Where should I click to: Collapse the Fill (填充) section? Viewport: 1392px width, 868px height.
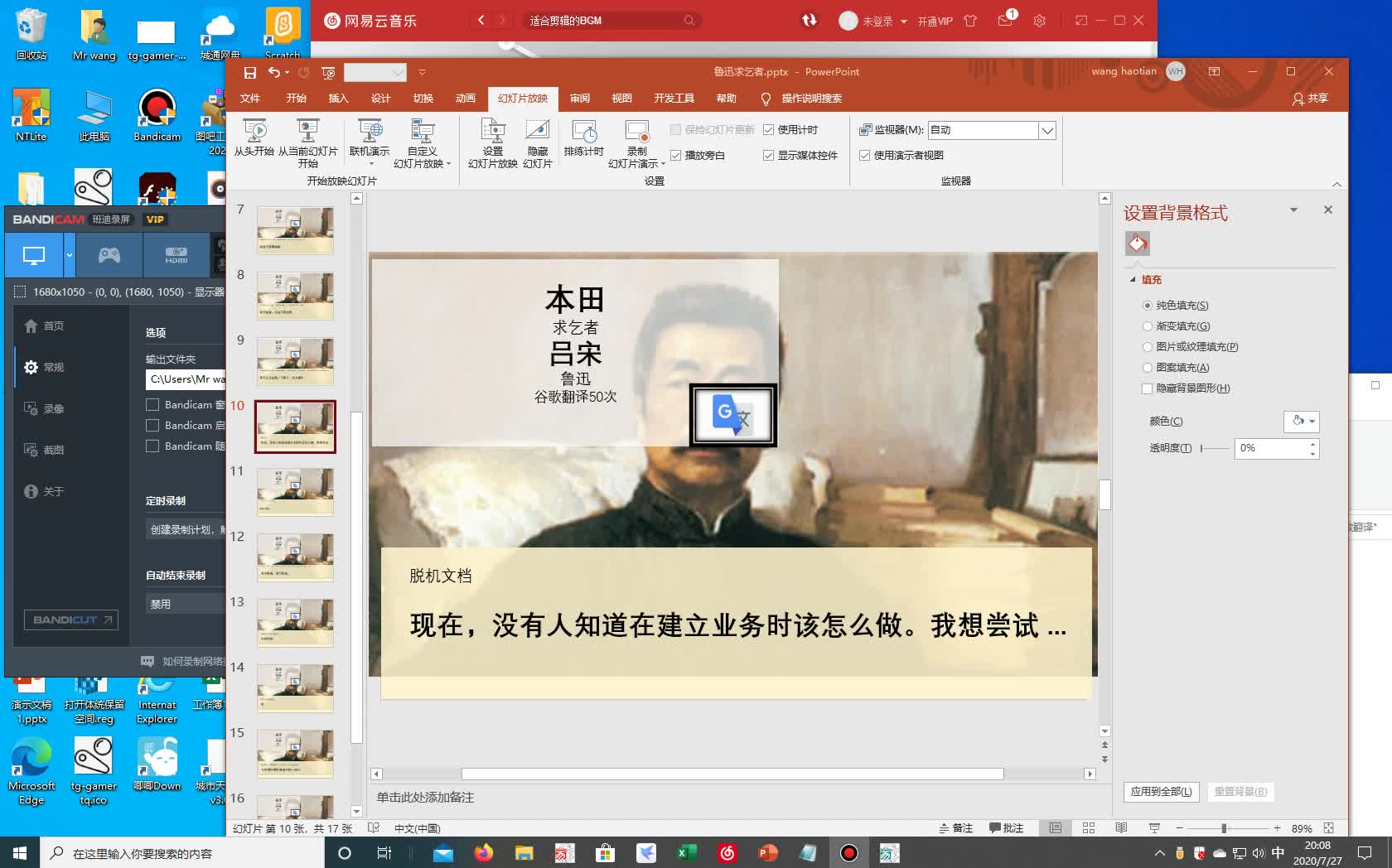[x=1133, y=280]
